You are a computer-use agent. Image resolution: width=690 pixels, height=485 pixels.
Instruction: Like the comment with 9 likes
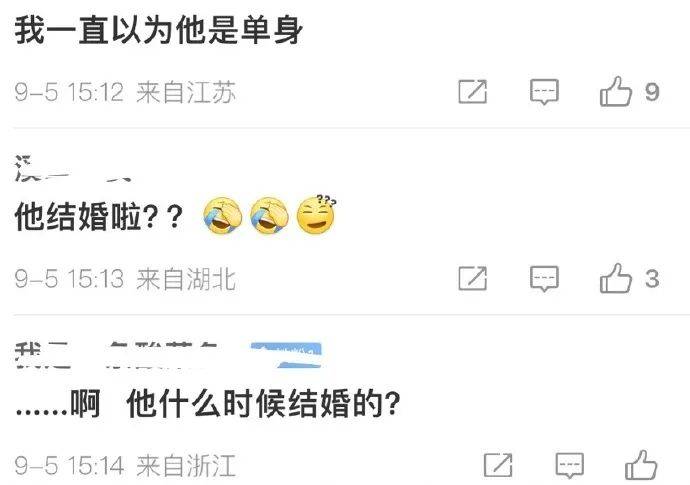click(x=616, y=92)
